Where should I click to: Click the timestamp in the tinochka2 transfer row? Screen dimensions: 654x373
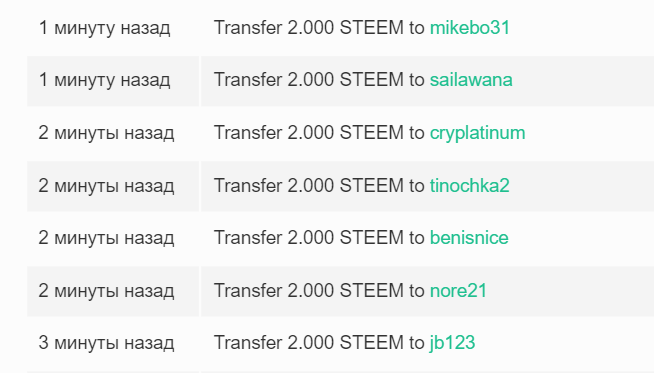pos(106,186)
